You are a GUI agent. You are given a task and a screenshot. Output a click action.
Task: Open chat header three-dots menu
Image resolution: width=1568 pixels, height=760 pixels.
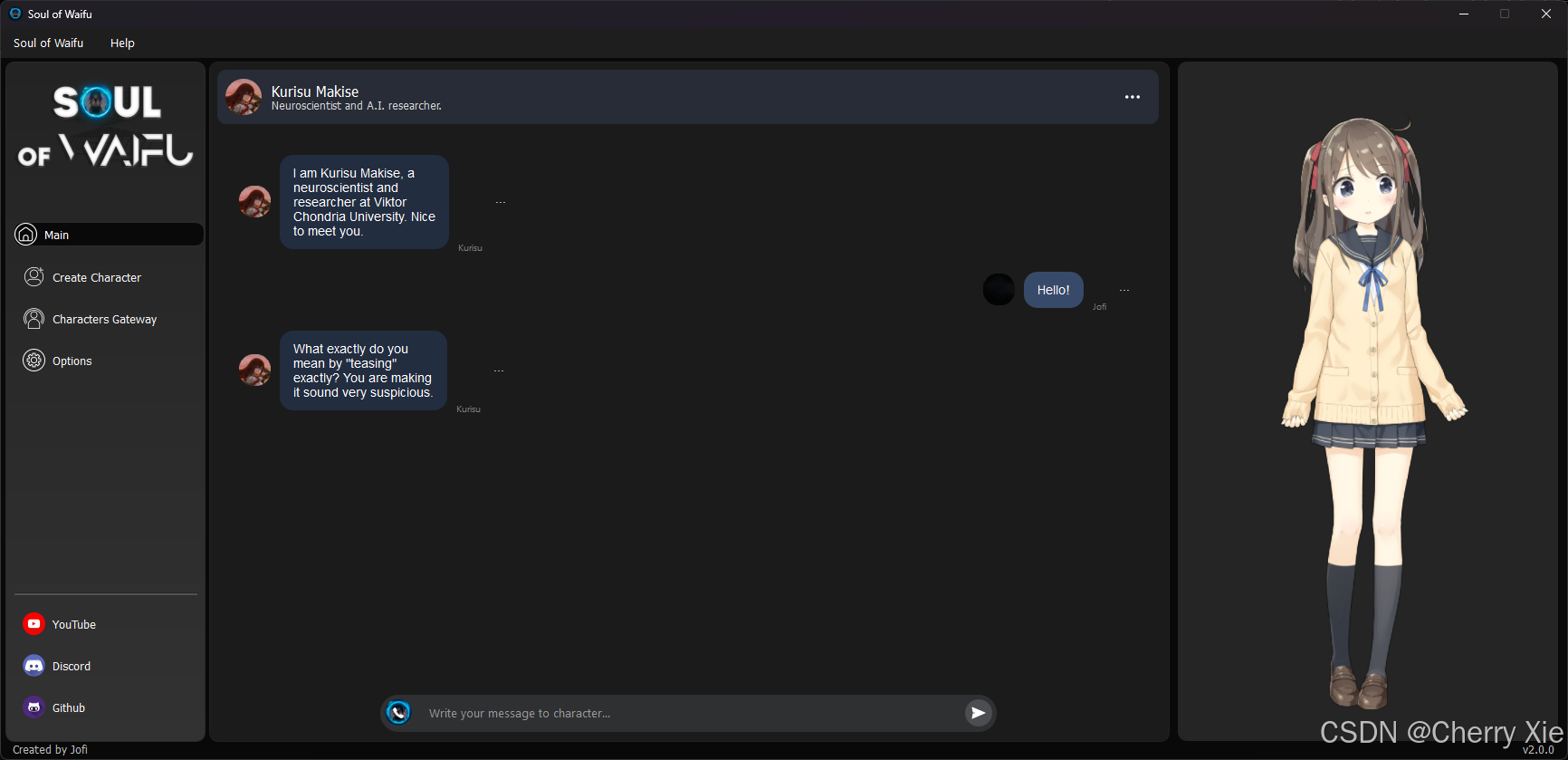(1133, 97)
